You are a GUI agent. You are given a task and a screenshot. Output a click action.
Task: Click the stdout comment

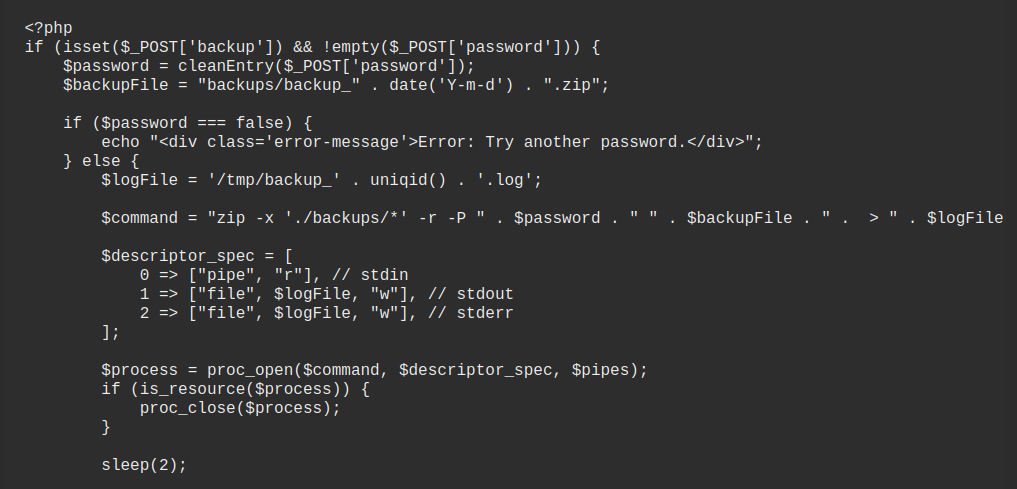pyautogui.click(x=471, y=294)
